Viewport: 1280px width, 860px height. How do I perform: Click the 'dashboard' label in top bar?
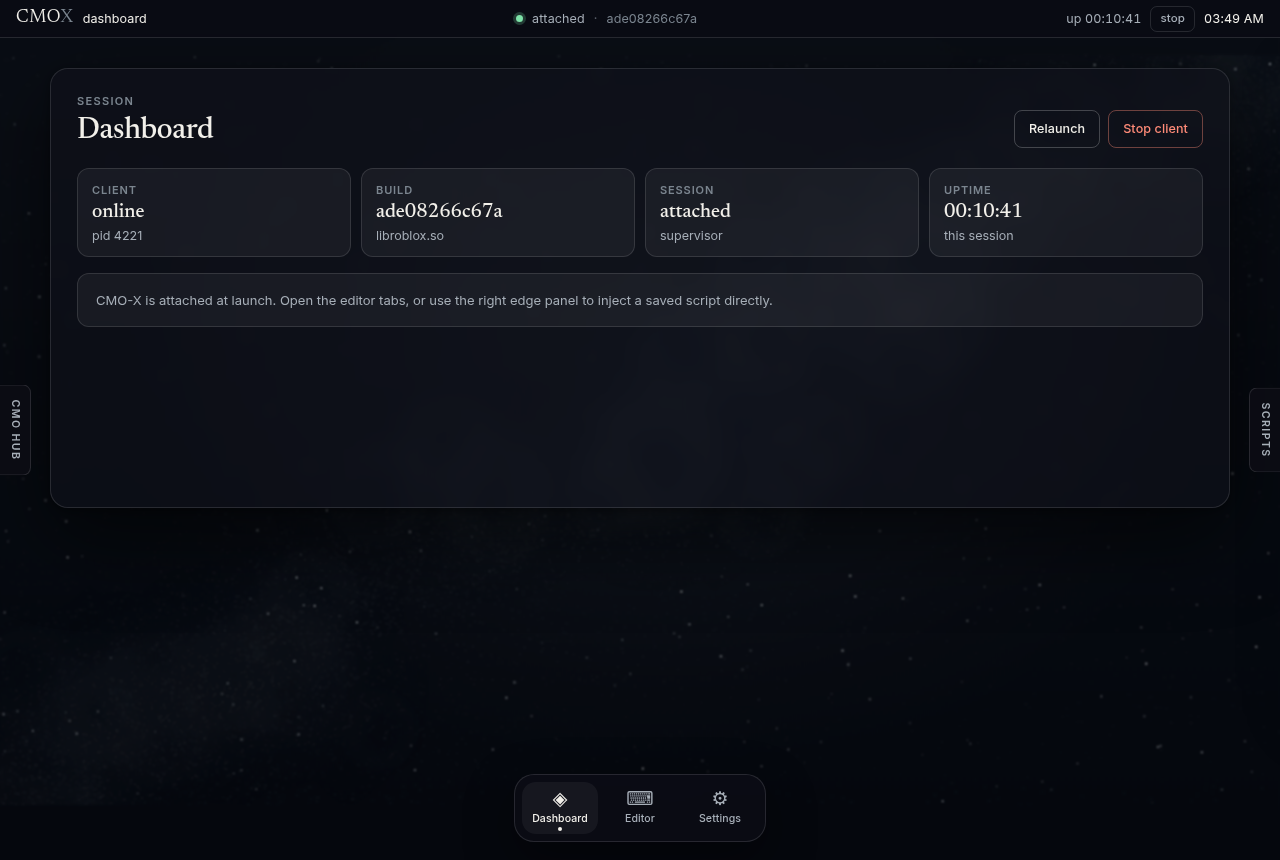[x=115, y=18]
